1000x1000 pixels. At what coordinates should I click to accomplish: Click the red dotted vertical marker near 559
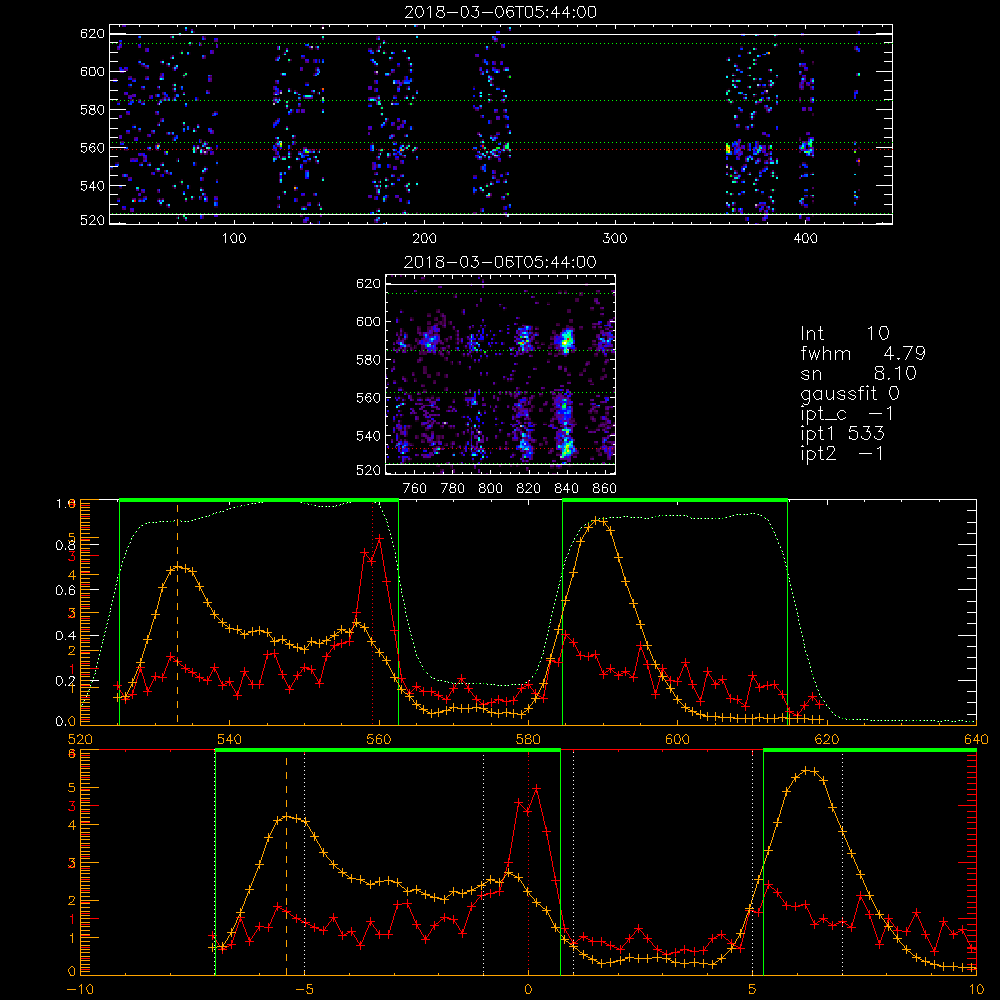[x=372, y=612]
